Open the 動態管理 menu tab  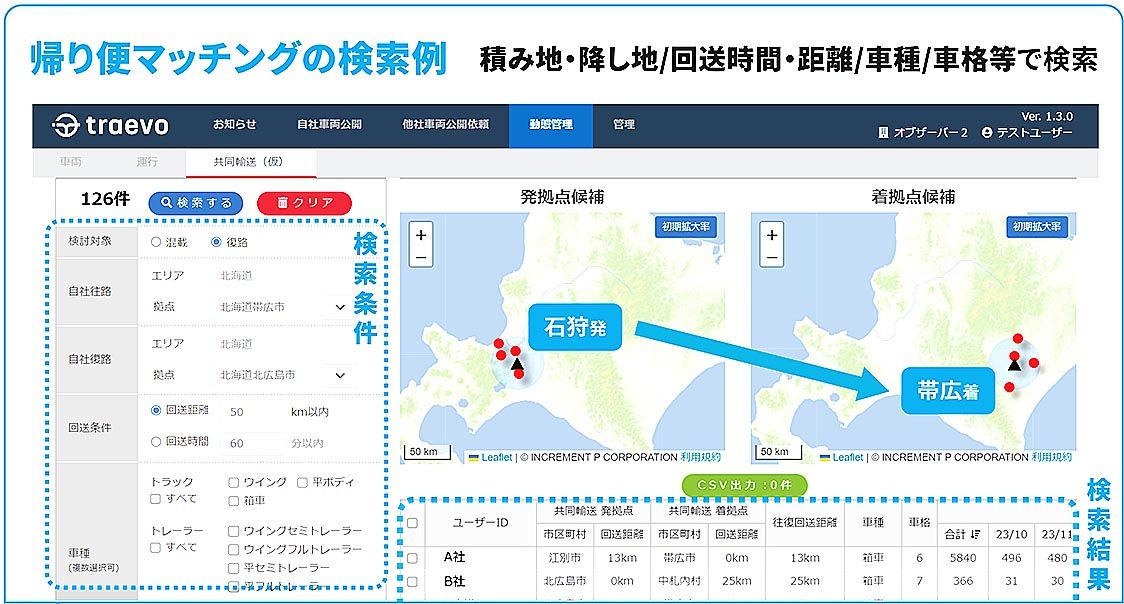(550, 125)
